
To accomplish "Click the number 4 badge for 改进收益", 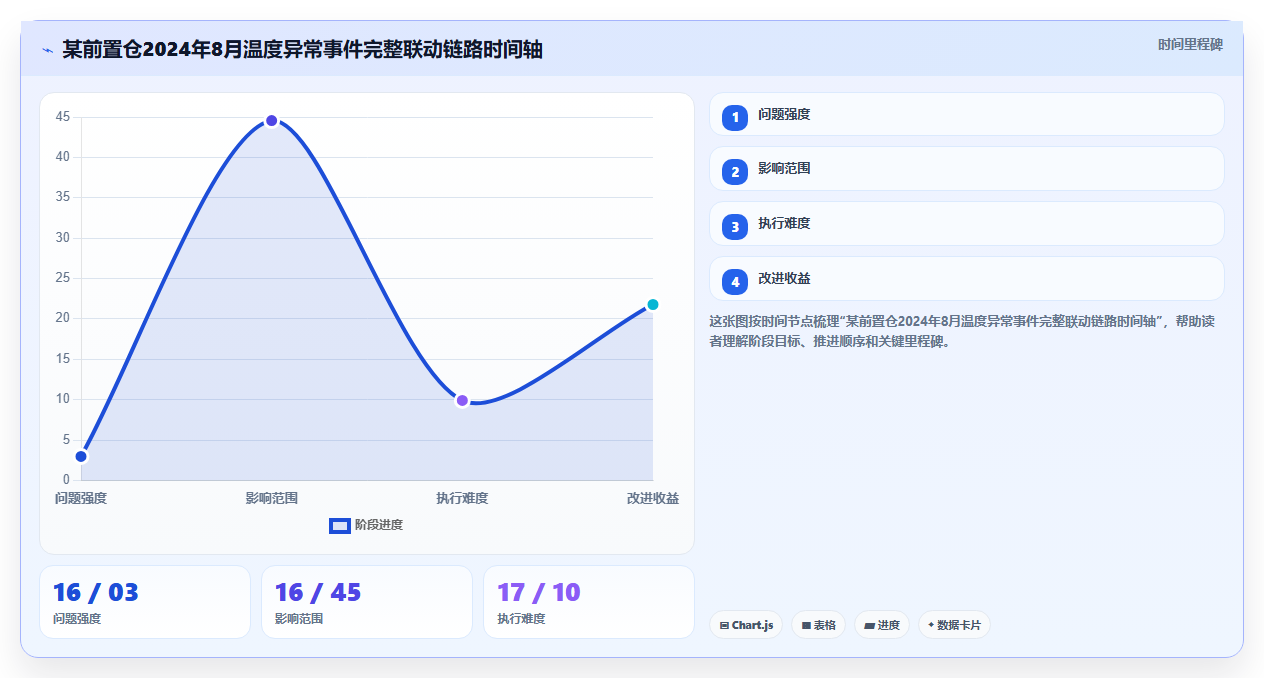I will pos(735,282).
